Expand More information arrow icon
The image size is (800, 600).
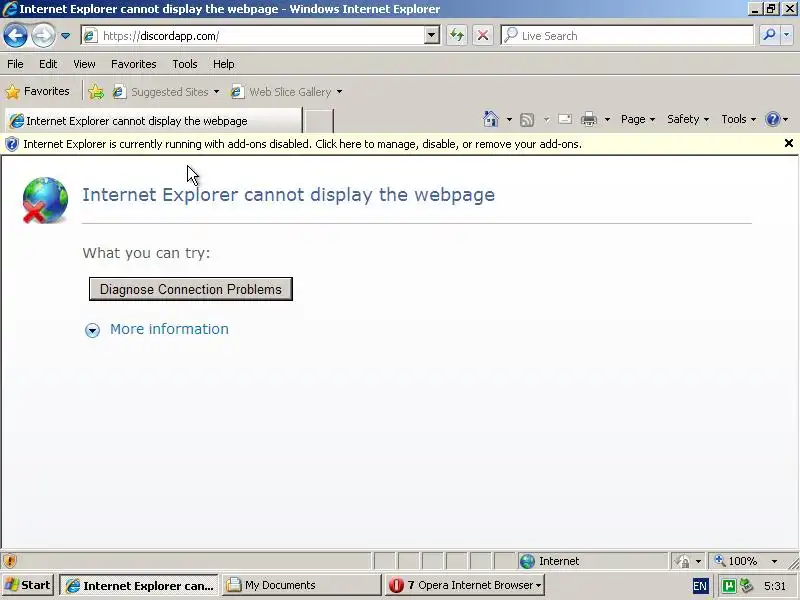coord(92,331)
